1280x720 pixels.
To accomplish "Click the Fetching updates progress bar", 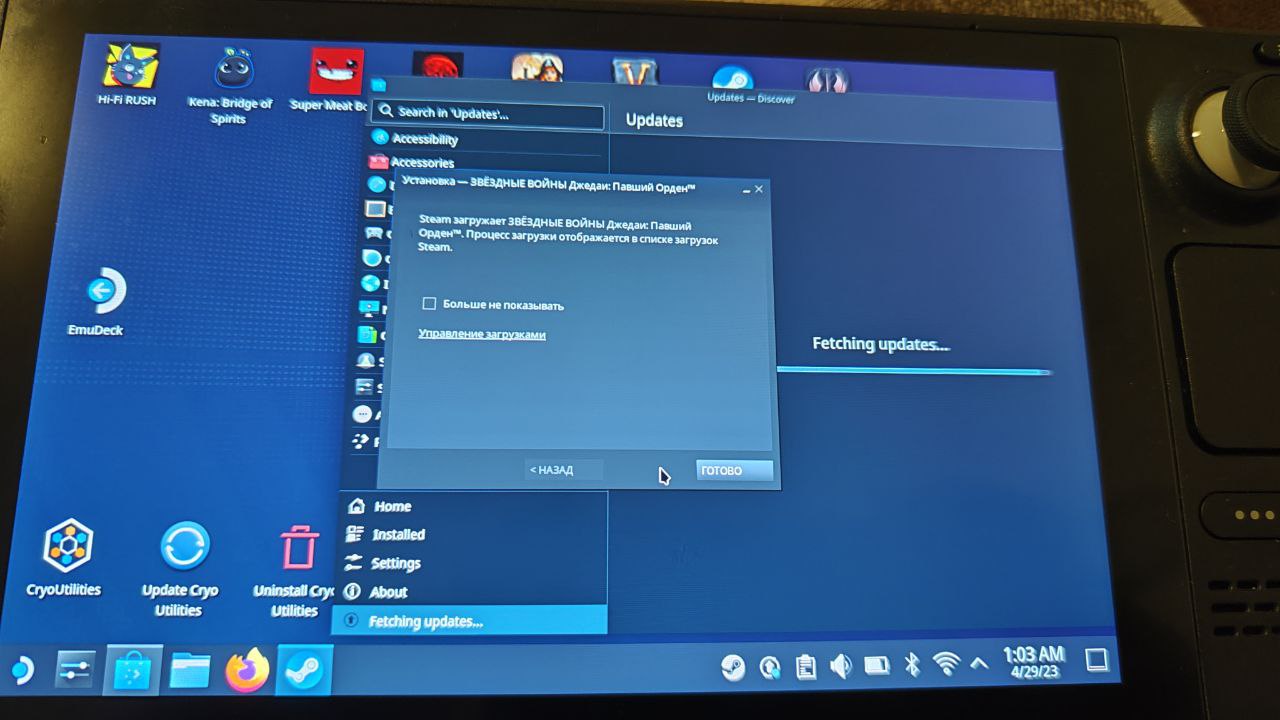I will click(914, 371).
